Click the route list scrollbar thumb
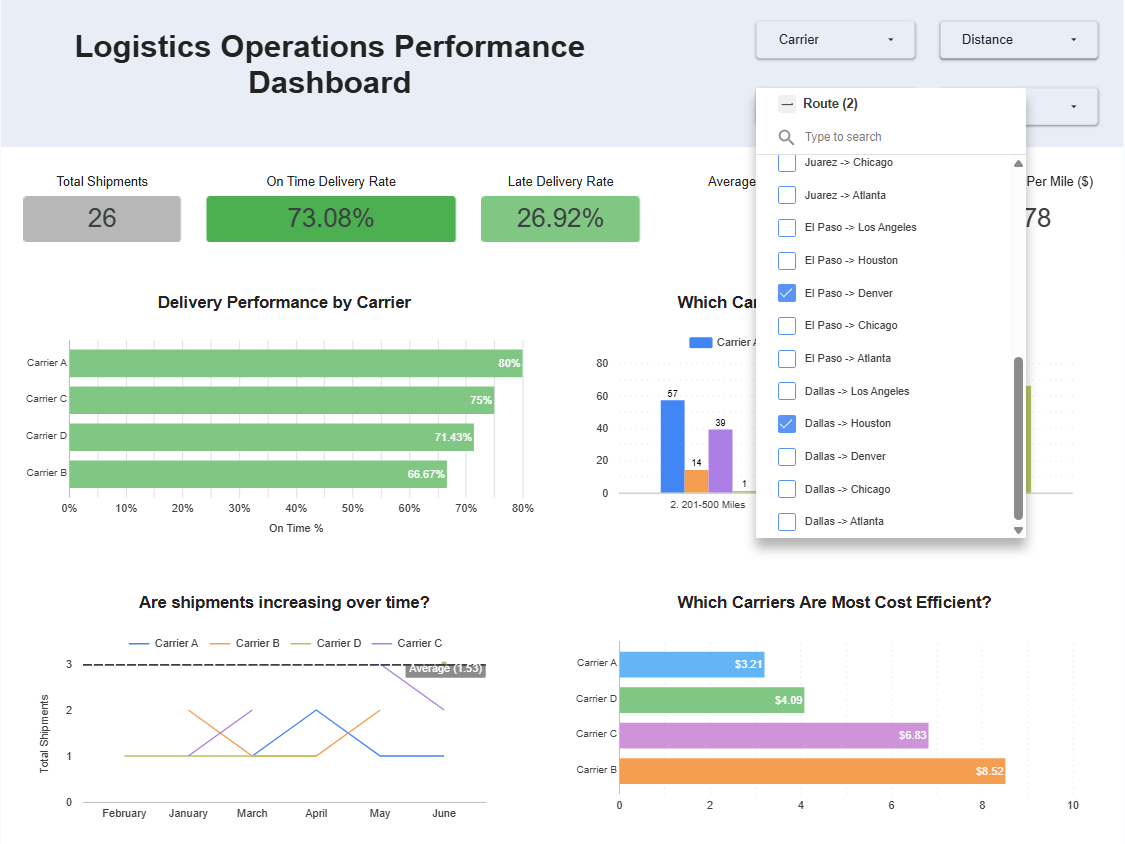The width and height of the screenshot is (1125, 844). pyautogui.click(x=1018, y=438)
